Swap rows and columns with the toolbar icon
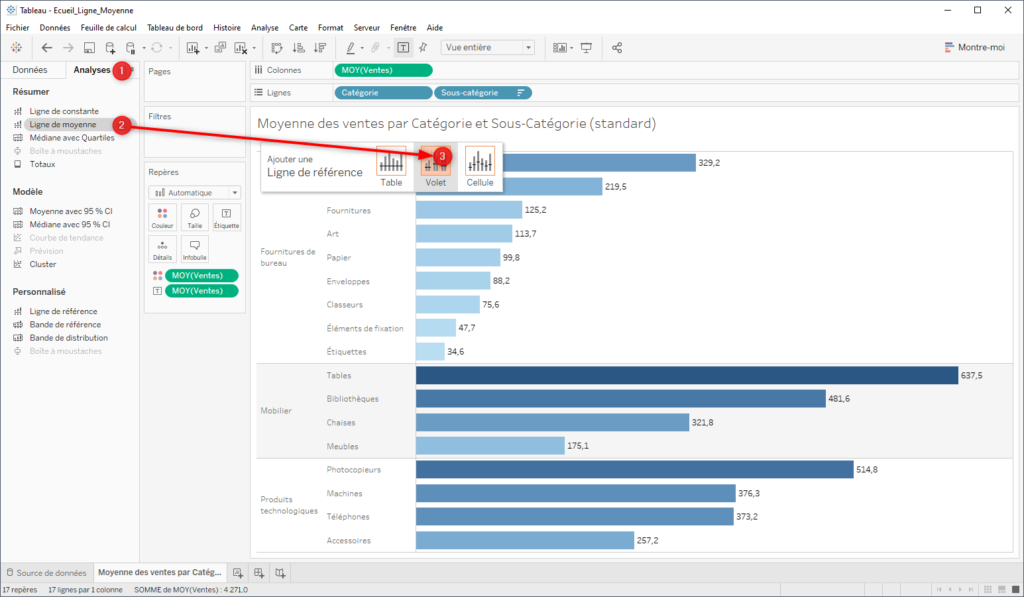The width and height of the screenshot is (1024, 597). pos(276,48)
